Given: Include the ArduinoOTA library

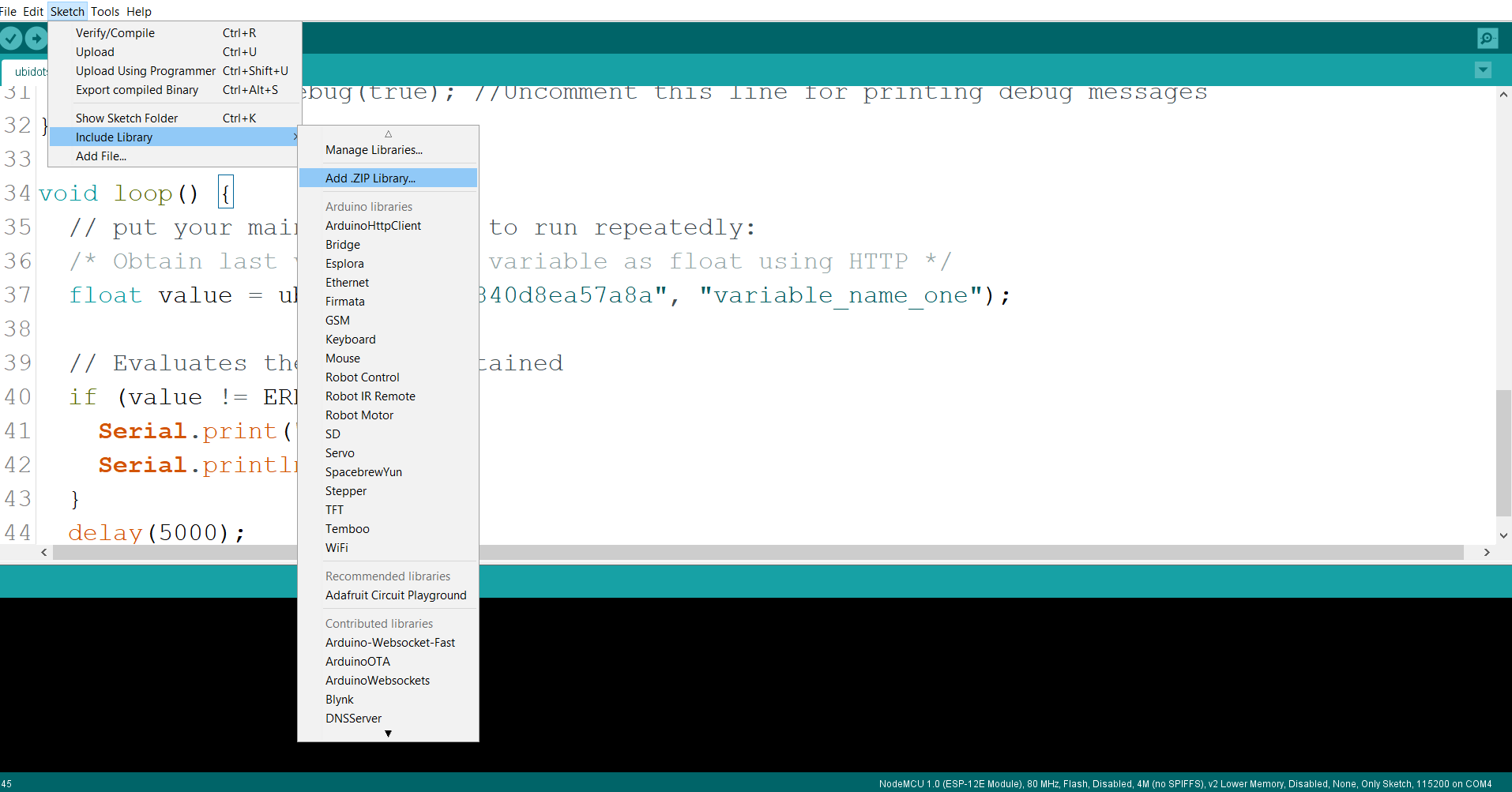Looking at the screenshot, I should coord(388,662).
